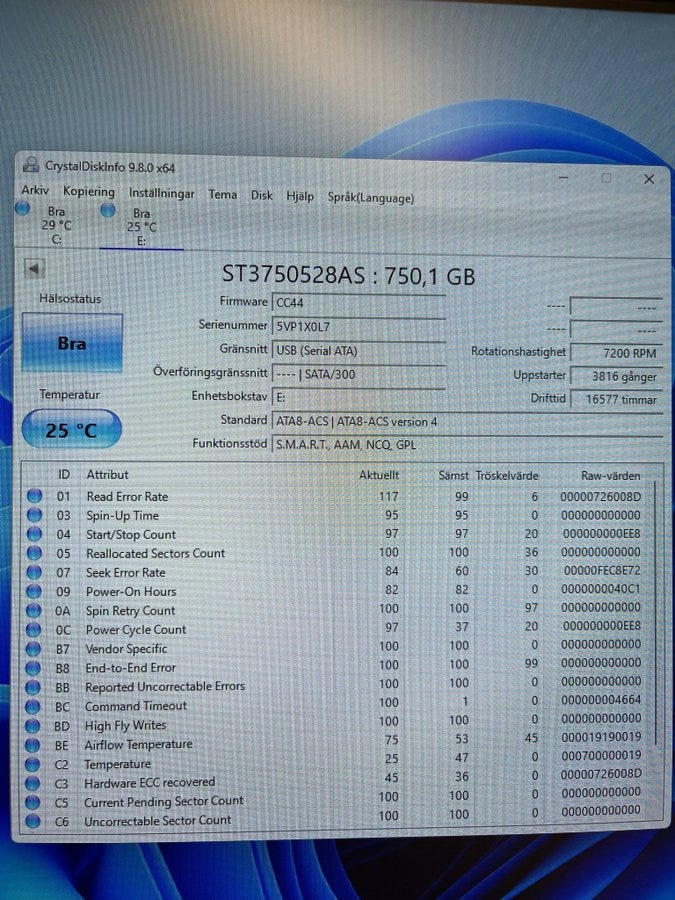Click the status icon for Hardware ECC recovered
The image size is (675, 900).
[x=33, y=783]
